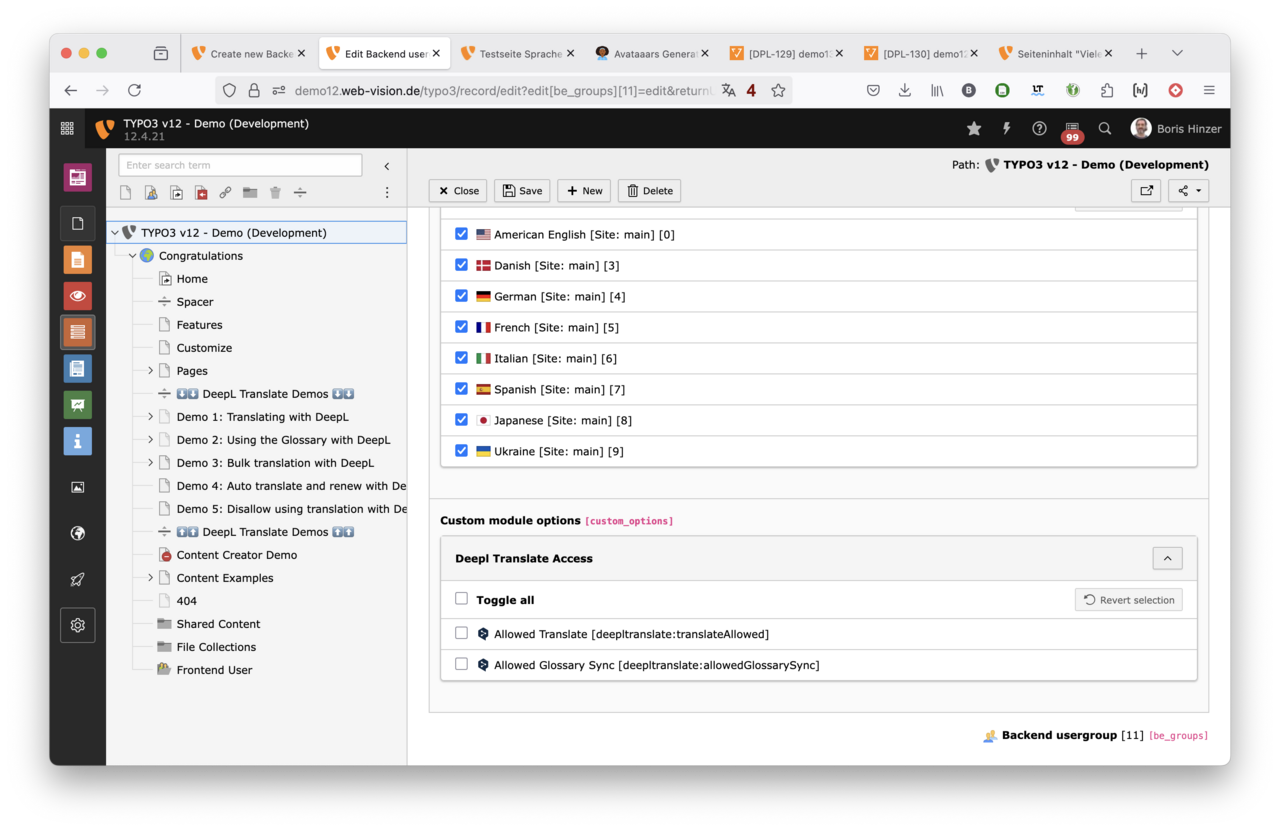Click Revert selection in Deepl Translate Access
Viewport: 1280px width, 831px height.
(1128, 599)
